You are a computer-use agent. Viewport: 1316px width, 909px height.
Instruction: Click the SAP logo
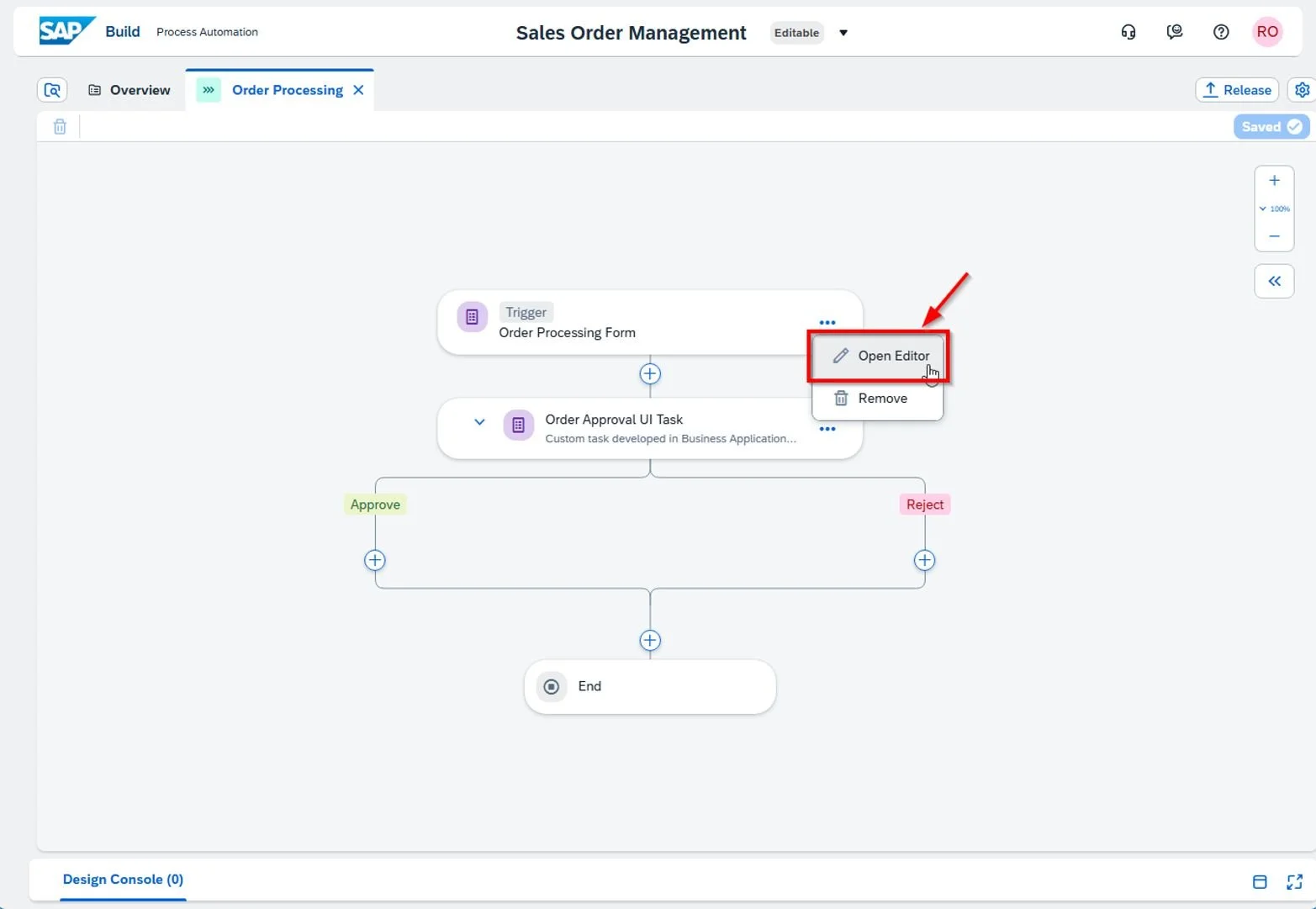66,31
